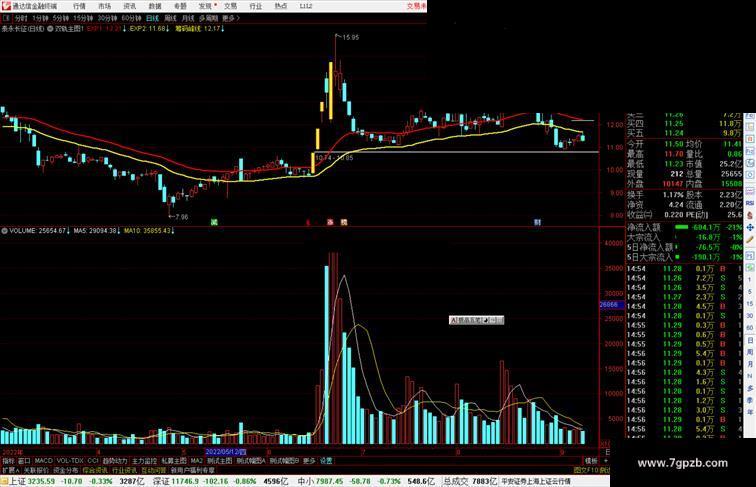
Task: Click the blue 财 marker under the chart
Action: 537,222
